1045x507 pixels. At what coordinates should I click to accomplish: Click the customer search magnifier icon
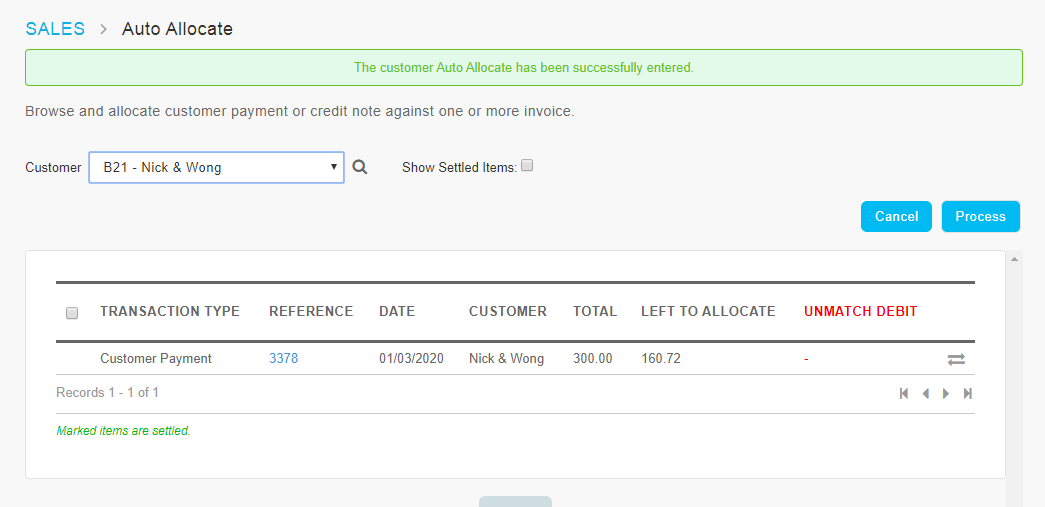pos(360,167)
